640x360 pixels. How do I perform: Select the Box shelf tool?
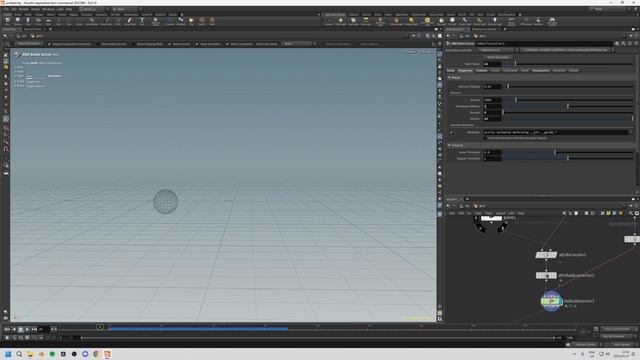(7, 21)
